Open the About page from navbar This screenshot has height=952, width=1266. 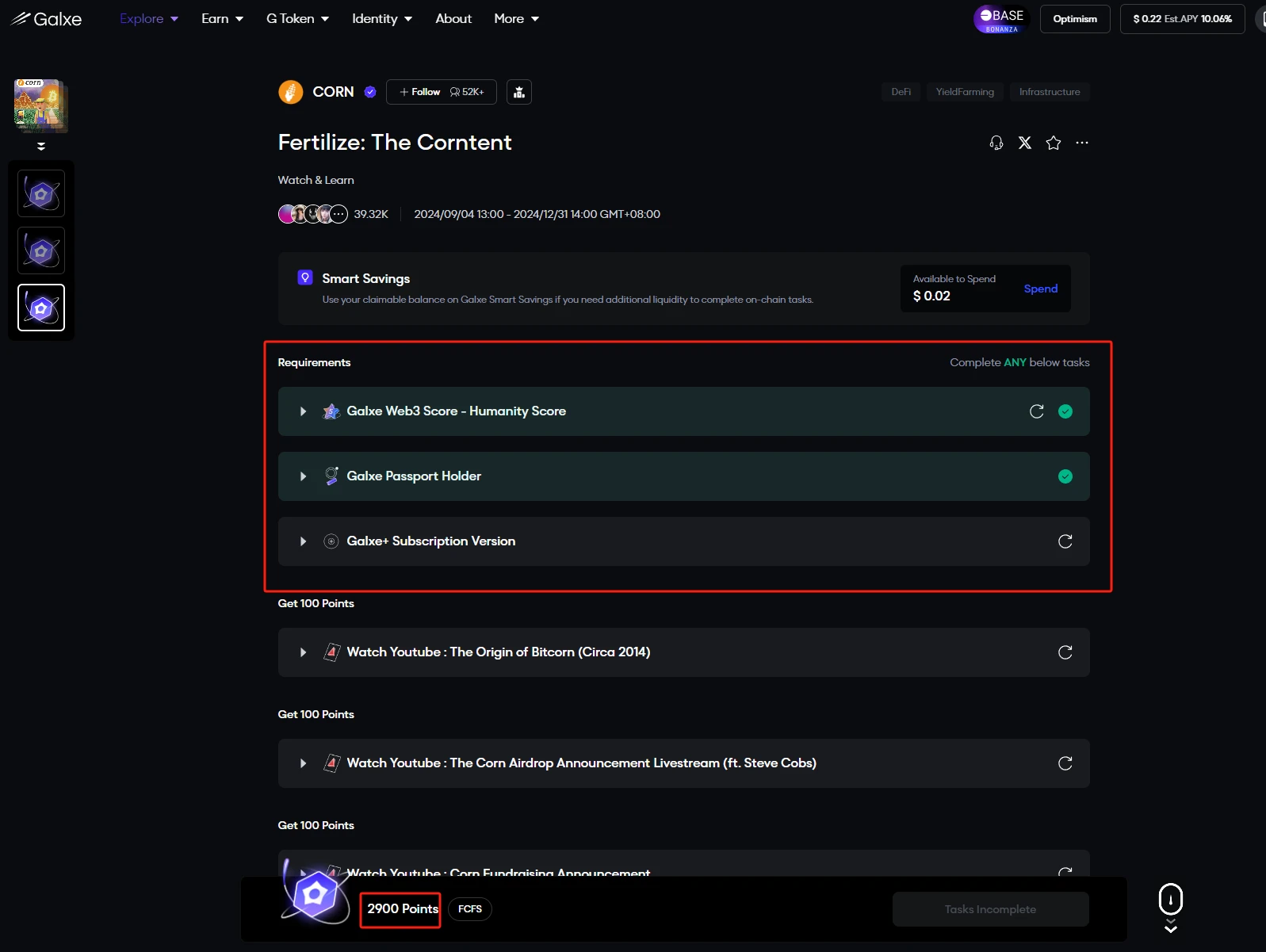coord(453,19)
